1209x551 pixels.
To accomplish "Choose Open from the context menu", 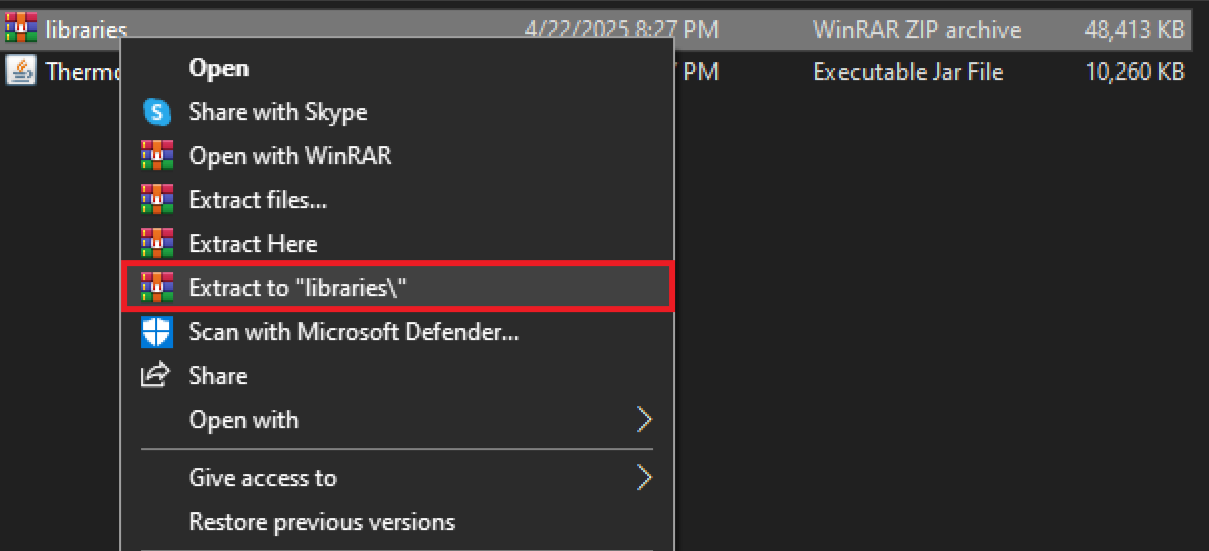I will pos(397,68).
